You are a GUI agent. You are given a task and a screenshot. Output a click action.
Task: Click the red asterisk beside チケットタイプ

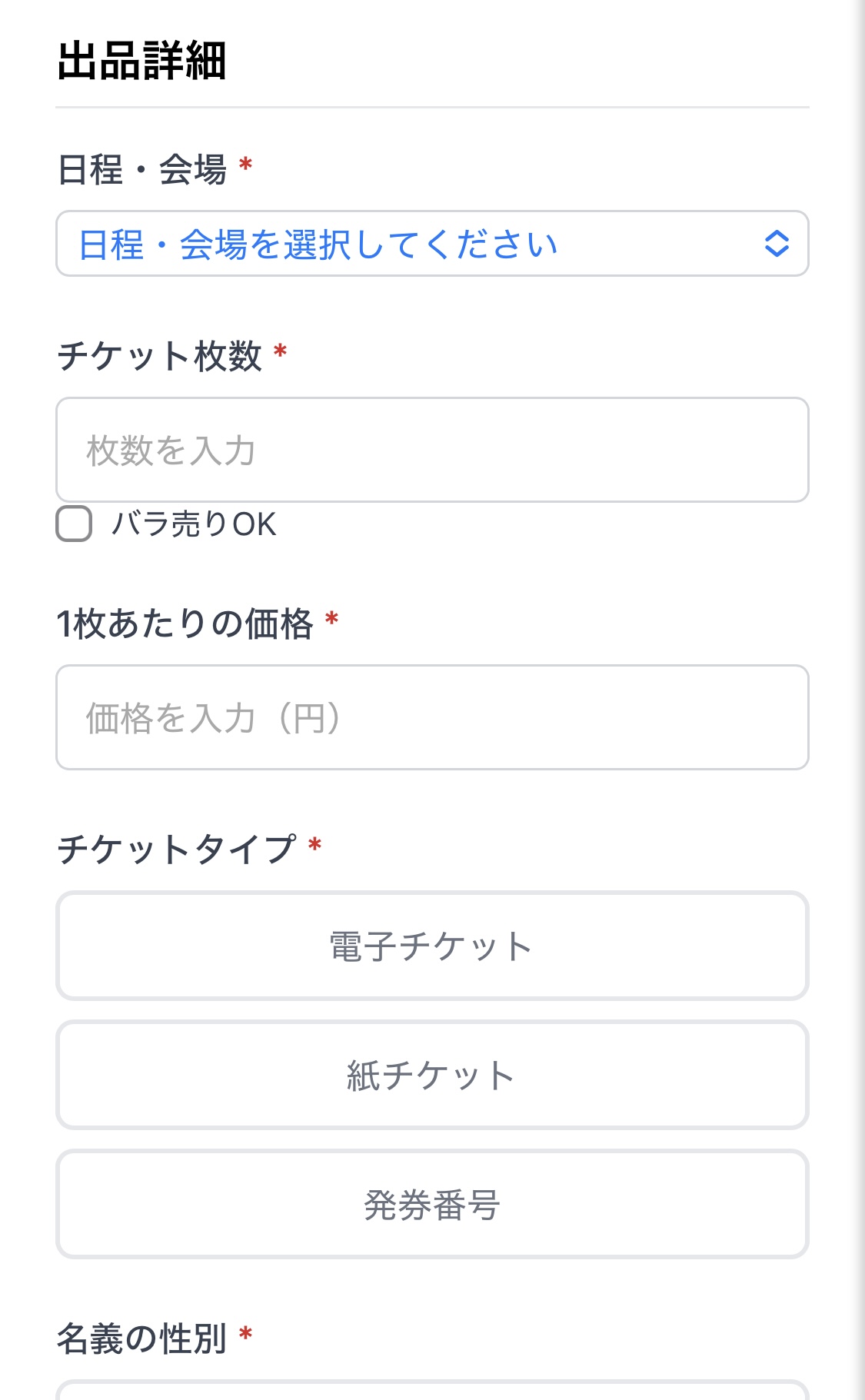click(x=314, y=846)
